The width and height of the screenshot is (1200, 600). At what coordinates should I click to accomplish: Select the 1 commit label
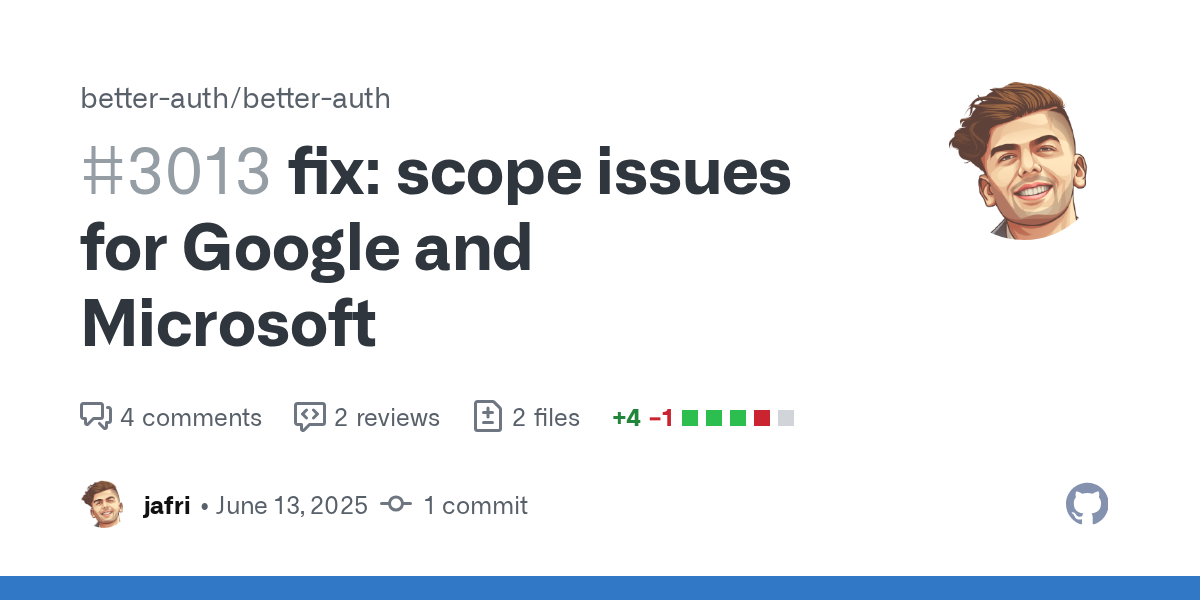click(475, 505)
